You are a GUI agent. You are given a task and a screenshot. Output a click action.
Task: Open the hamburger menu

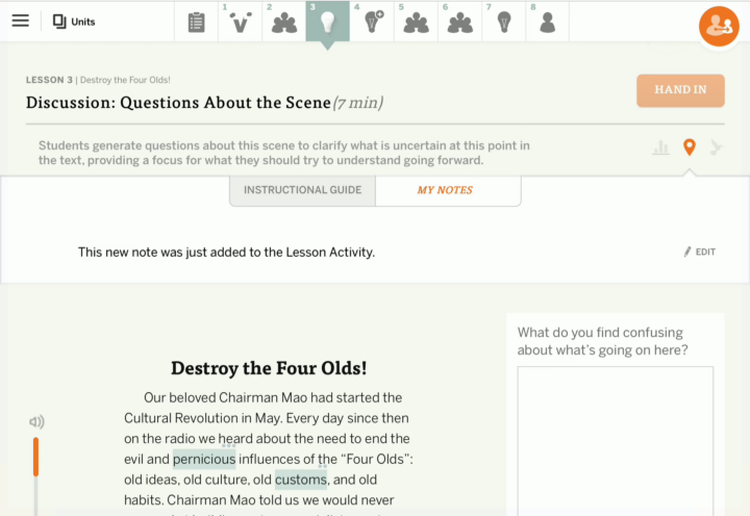point(21,21)
